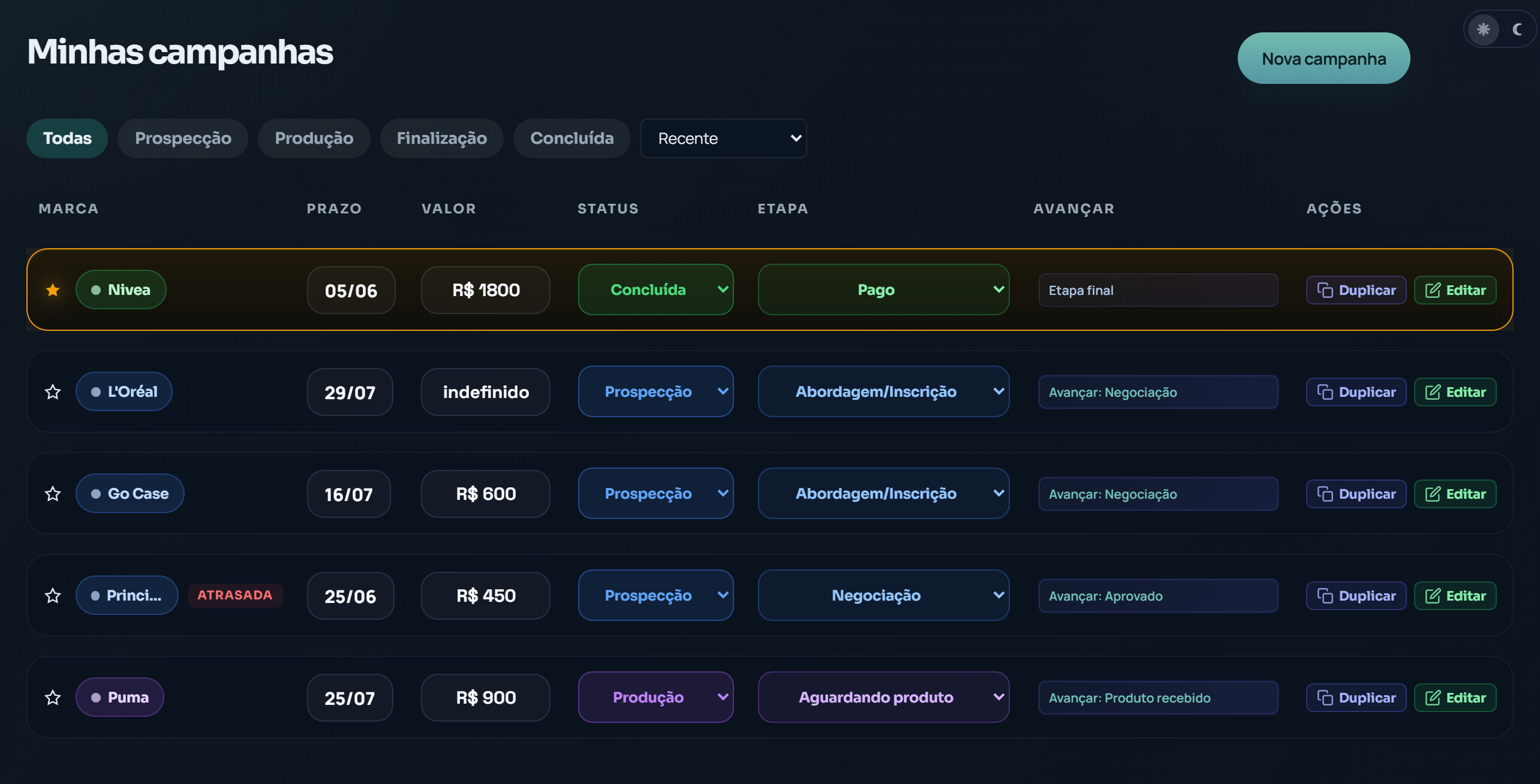The height and width of the screenshot is (784, 1540).
Task: Click the Minhas campanhas heading
Action: pyautogui.click(x=180, y=52)
